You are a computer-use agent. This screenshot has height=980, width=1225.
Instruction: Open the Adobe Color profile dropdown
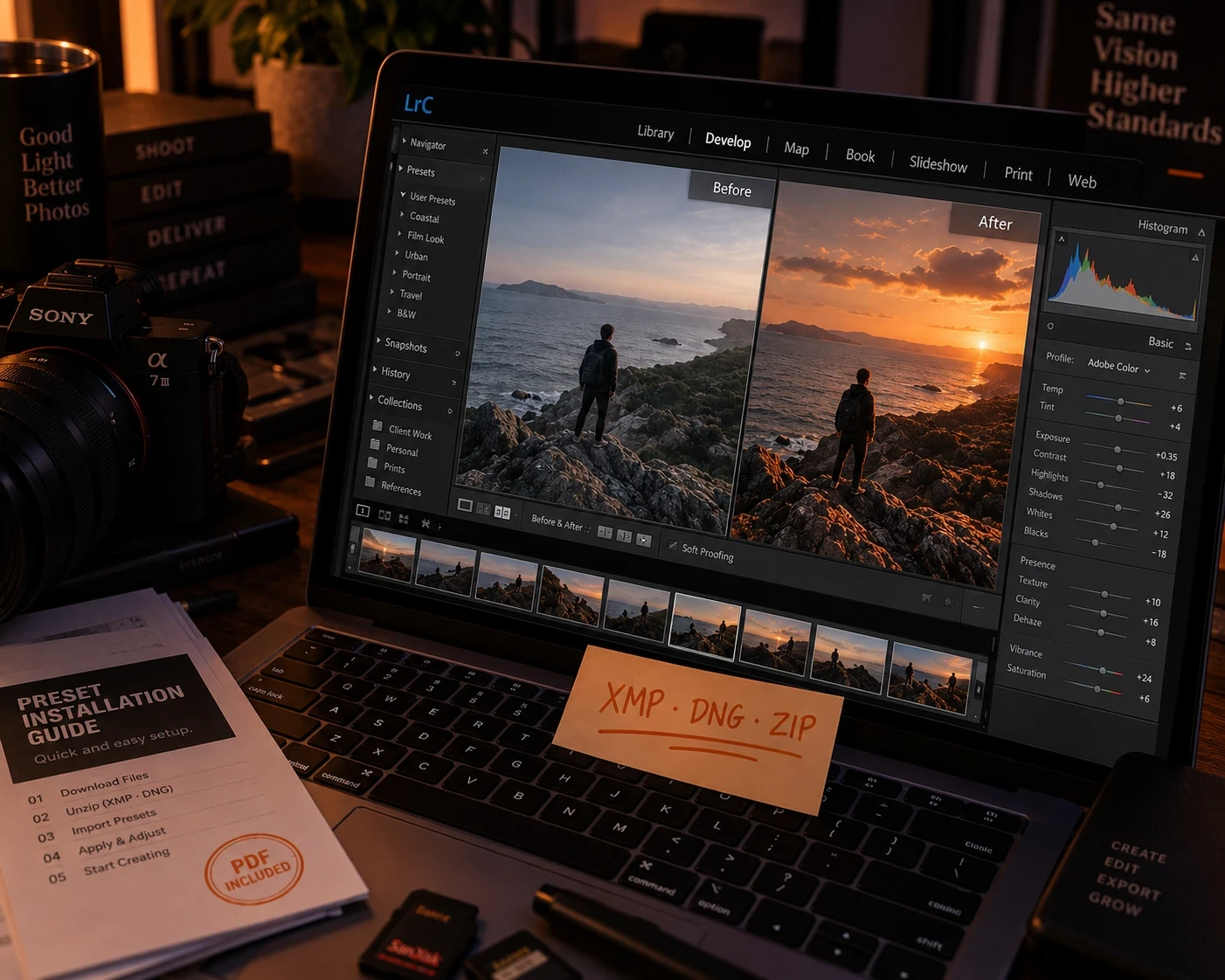click(1118, 367)
